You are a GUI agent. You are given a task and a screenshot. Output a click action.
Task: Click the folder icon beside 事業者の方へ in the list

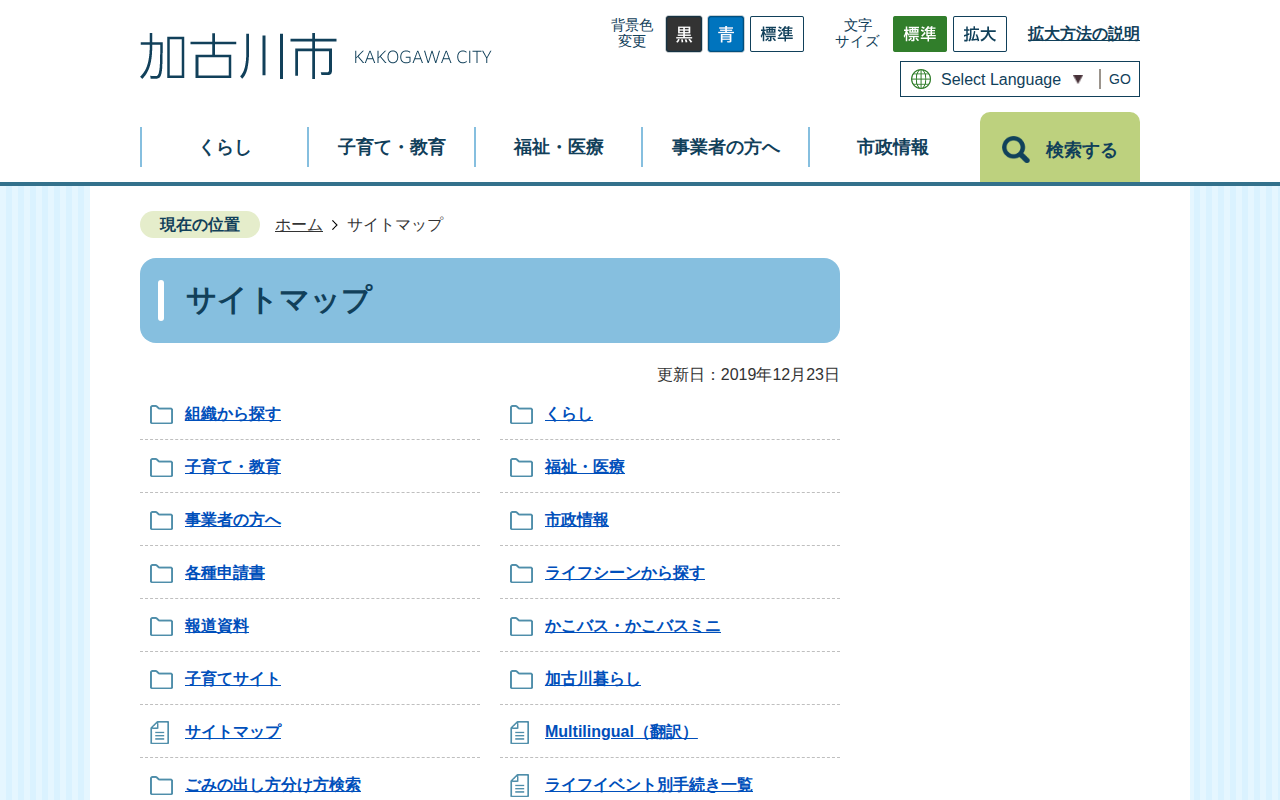(x=161, y=520)
